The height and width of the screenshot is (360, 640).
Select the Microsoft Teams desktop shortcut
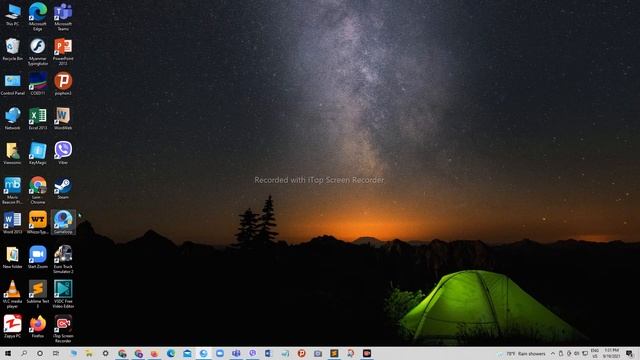(63, 16)
